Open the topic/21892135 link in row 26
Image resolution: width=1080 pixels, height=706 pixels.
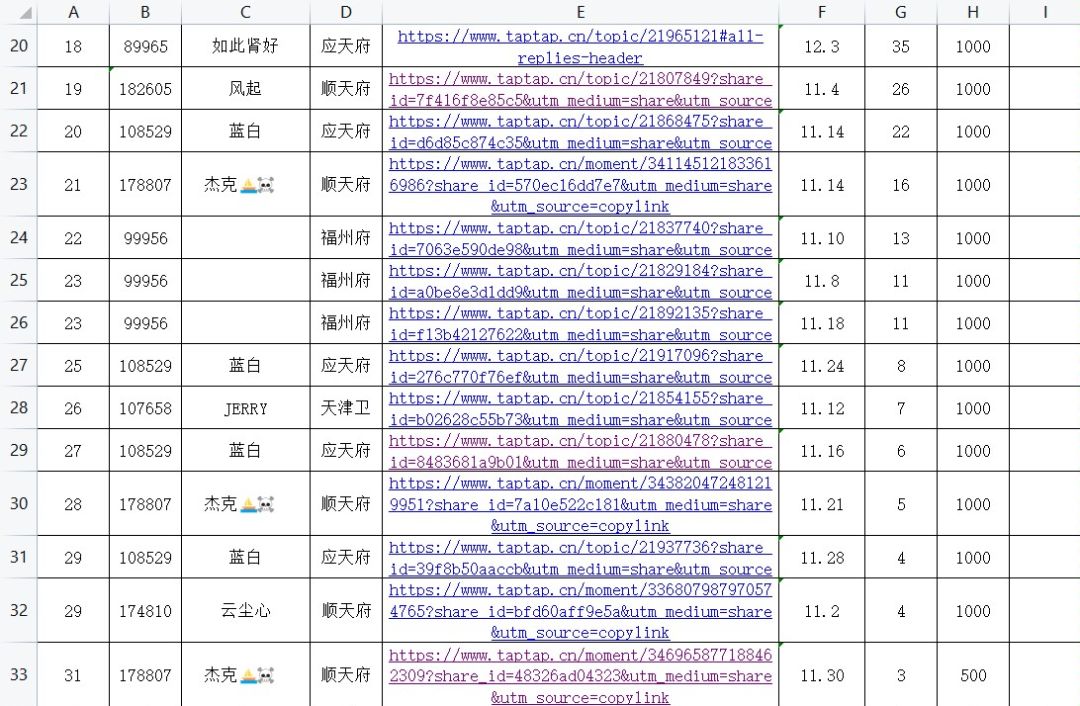click(x=581, y=323)
